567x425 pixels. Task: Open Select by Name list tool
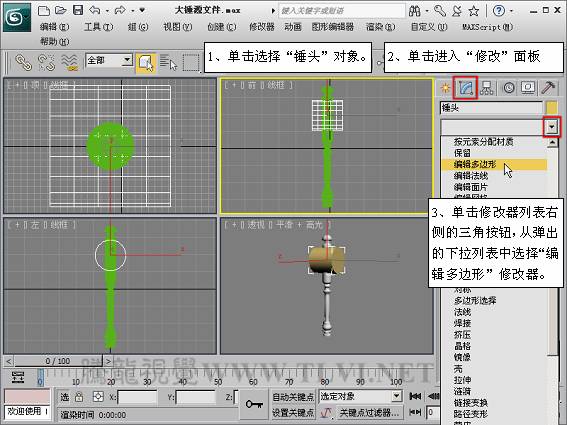pos(168,62)
